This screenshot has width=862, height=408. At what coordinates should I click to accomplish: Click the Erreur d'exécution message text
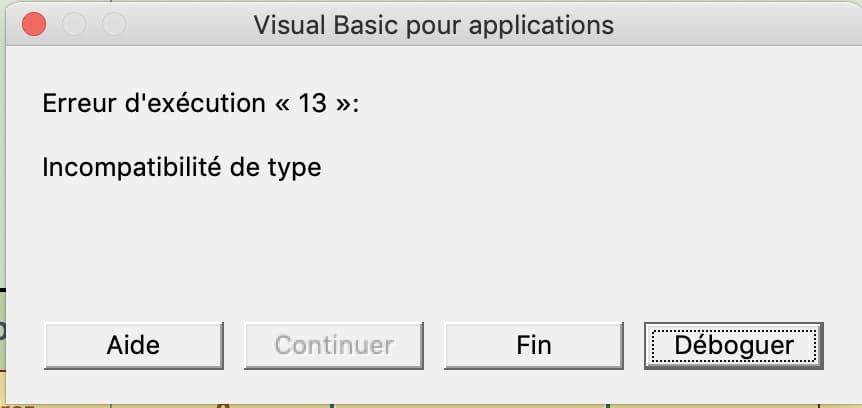200,103
